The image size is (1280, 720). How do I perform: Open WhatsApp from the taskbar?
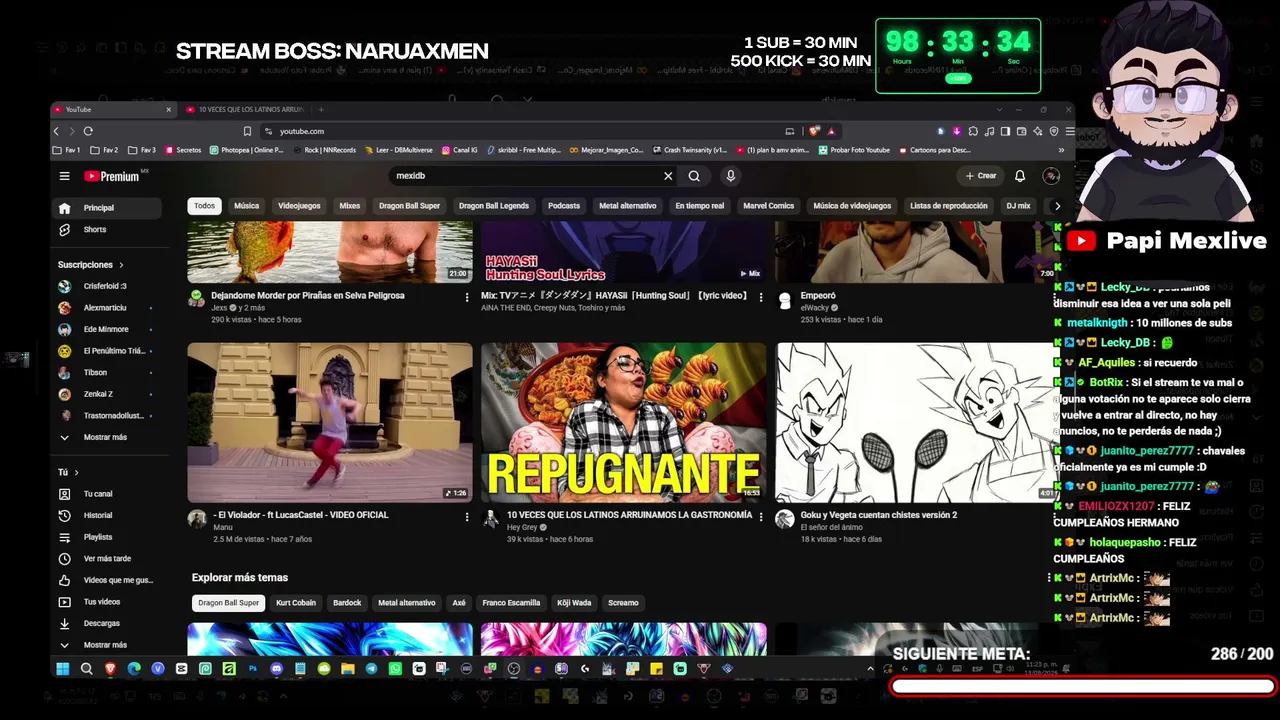click(x=396, y=669)
